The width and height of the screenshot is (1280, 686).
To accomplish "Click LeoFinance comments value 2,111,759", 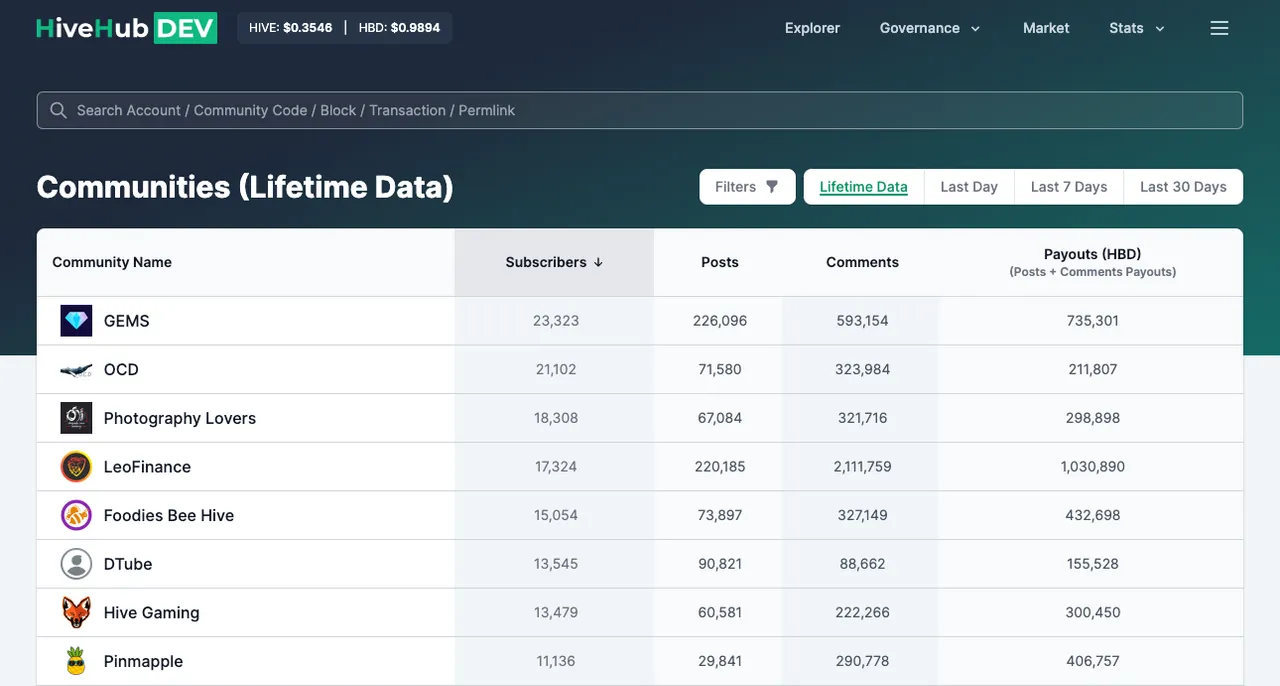I will click(862, 467).
